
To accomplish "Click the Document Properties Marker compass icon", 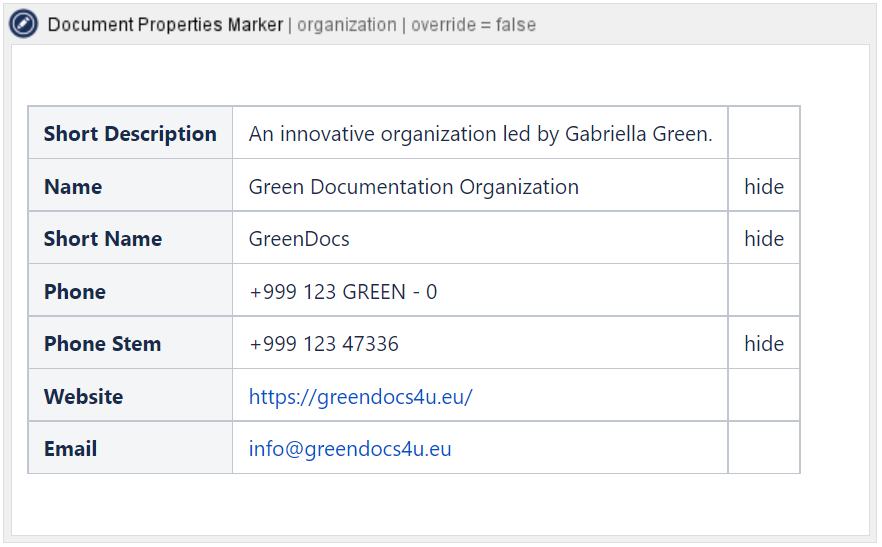I will click(24, 24).
